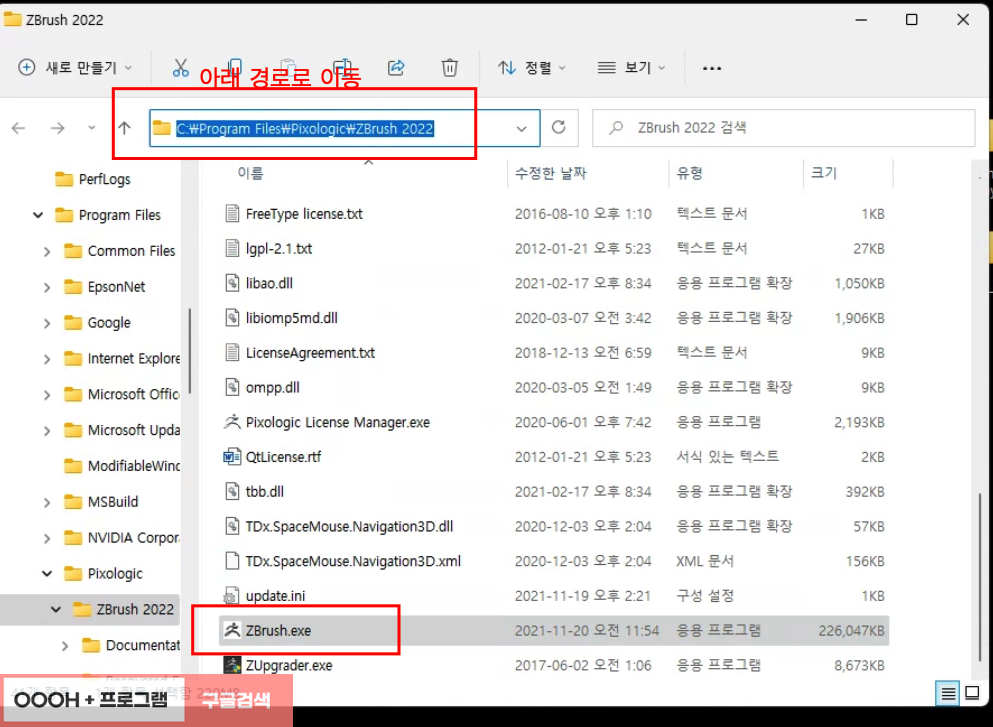This screenshot has height=727, width=993.
Task: Go up one folder level arrow
Action: pyautogui.click(x=124, y=128)
